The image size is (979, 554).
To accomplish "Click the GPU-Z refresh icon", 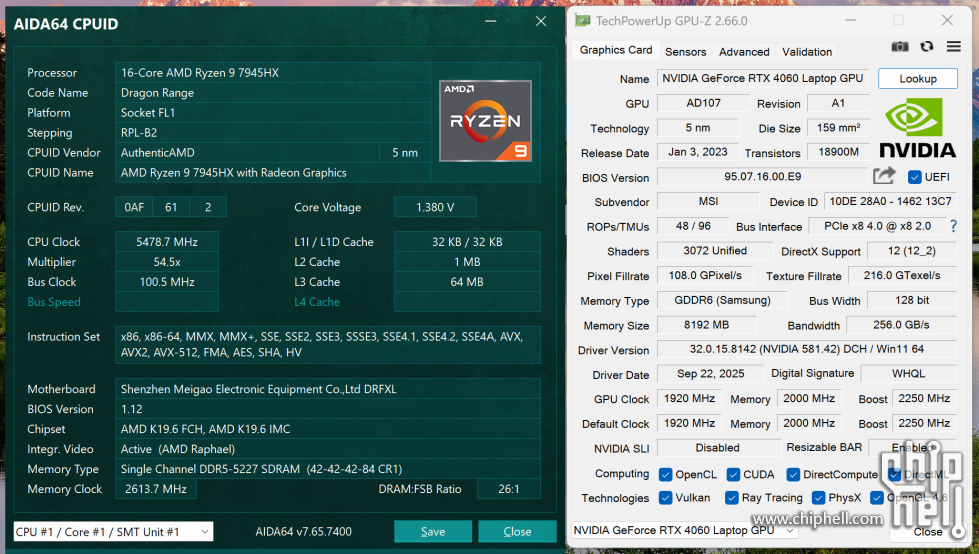I will tap(927, 47).
